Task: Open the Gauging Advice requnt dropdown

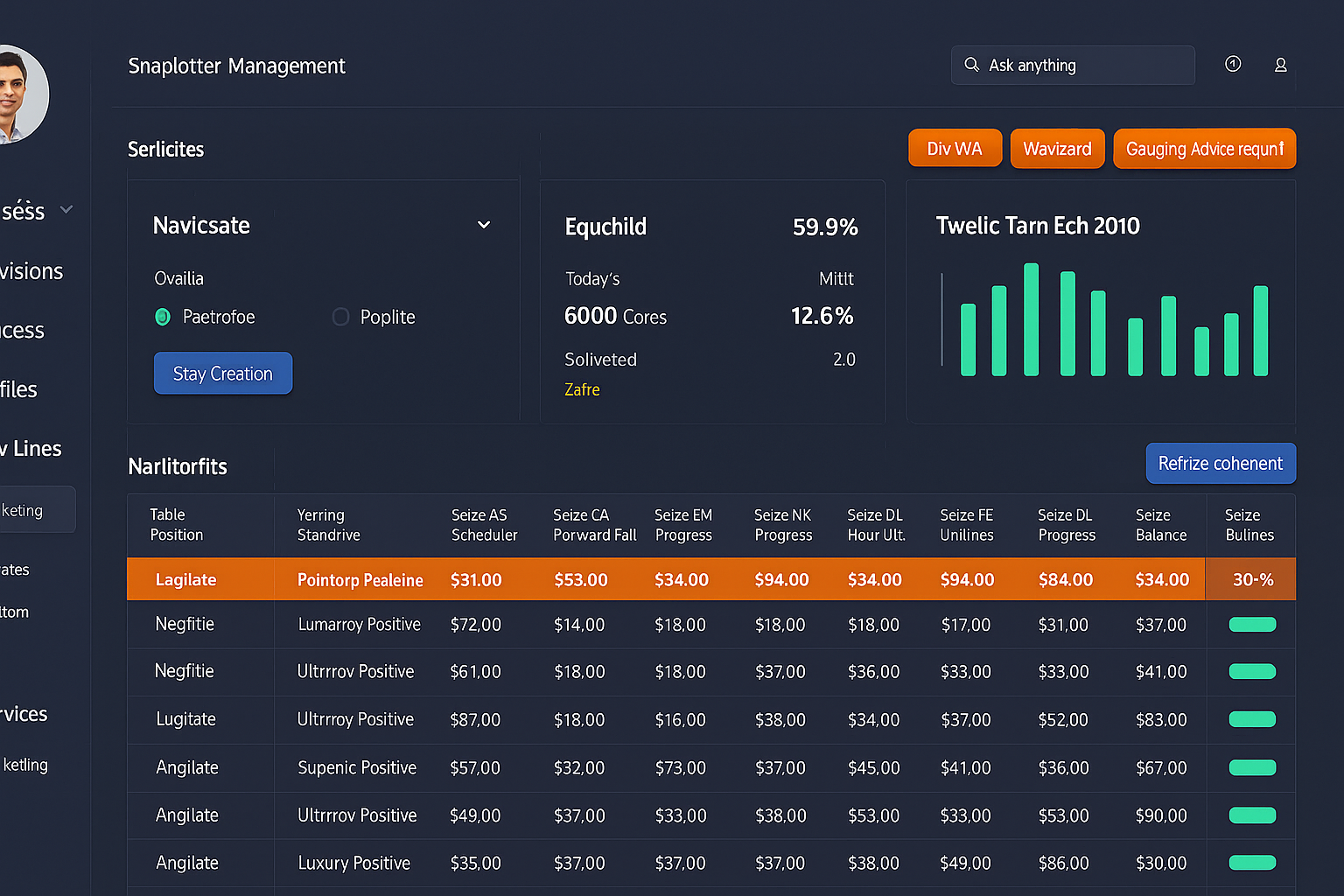Action: (x=1204, y=149)
